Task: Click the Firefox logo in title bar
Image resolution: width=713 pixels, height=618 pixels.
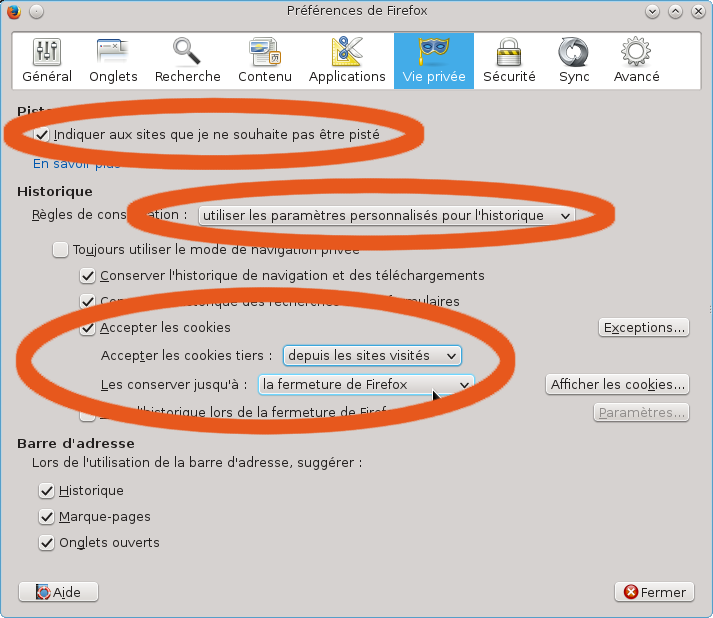Action: [x=14, y=11]
